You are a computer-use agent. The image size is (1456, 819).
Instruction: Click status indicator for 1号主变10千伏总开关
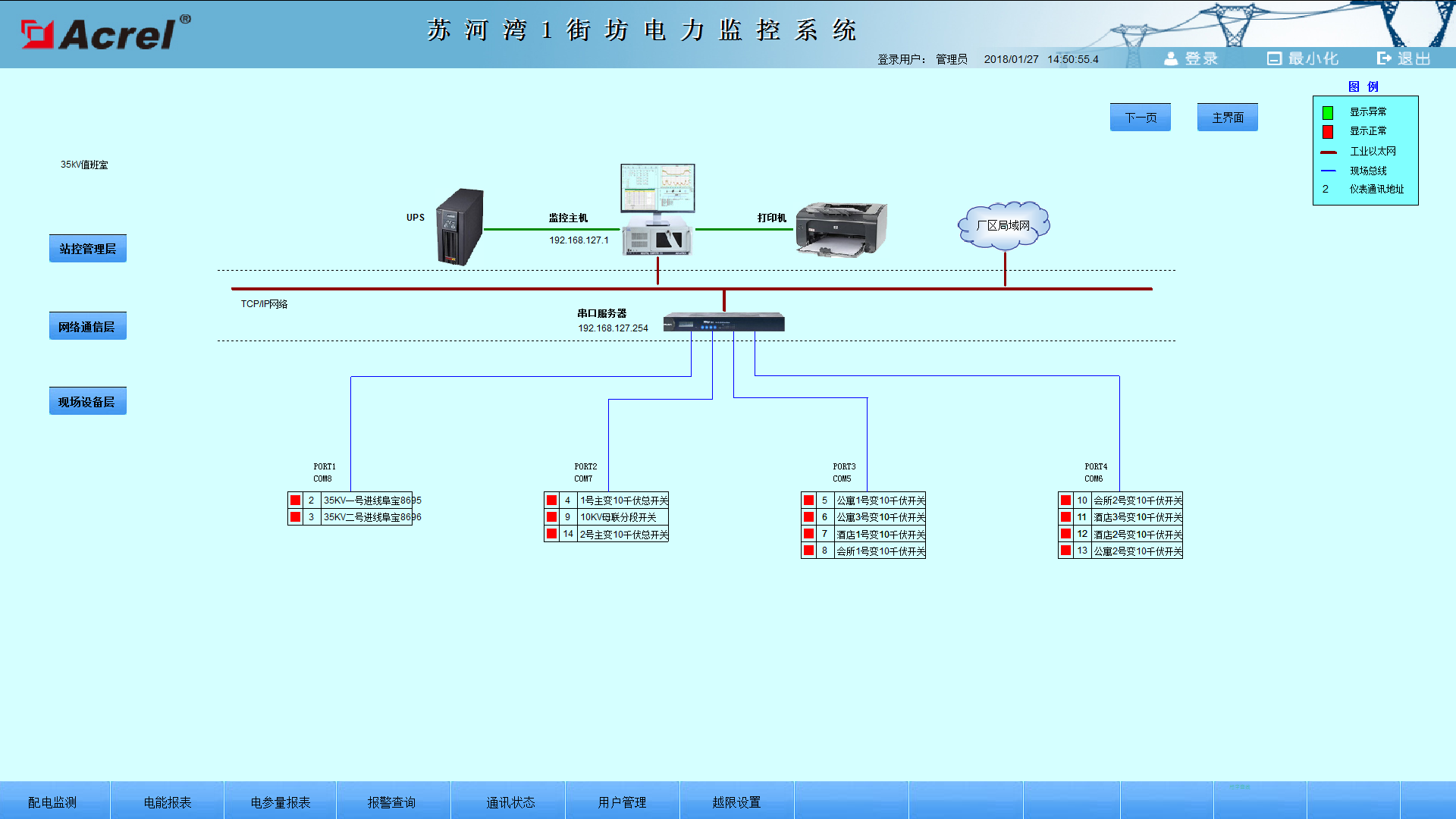pos(552,500)
